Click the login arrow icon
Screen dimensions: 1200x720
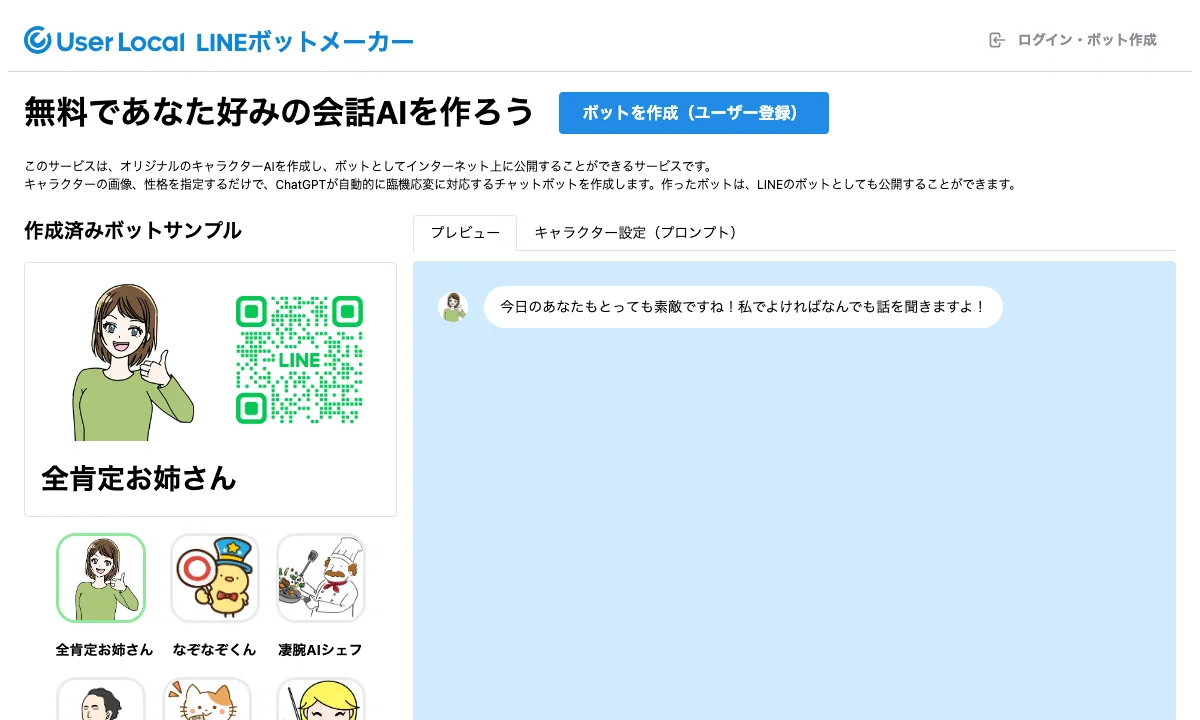[x=996, y=40]
